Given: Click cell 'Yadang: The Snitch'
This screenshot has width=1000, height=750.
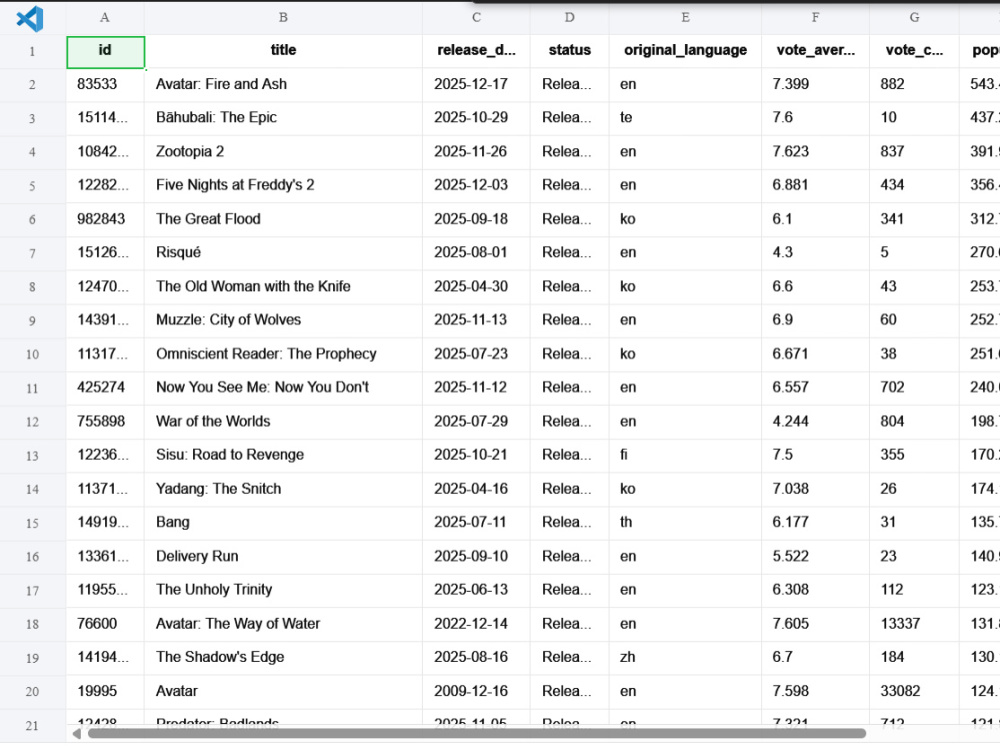Looking at the screenshot, I should coord(283,489).
